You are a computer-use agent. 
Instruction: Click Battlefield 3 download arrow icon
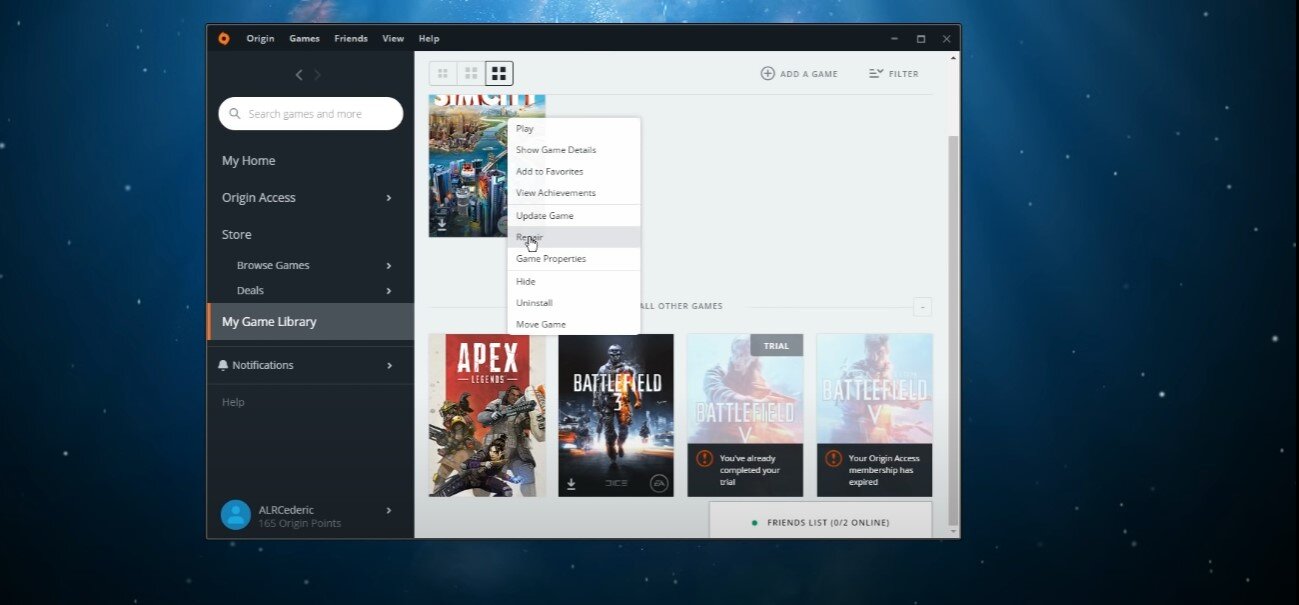point(571,484)
